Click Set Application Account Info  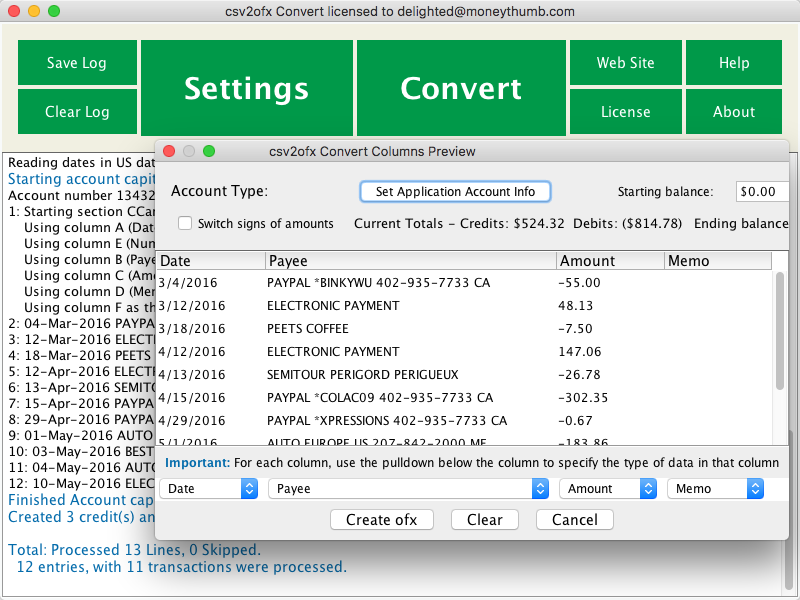pyautogui.click(x=455, y=191)
